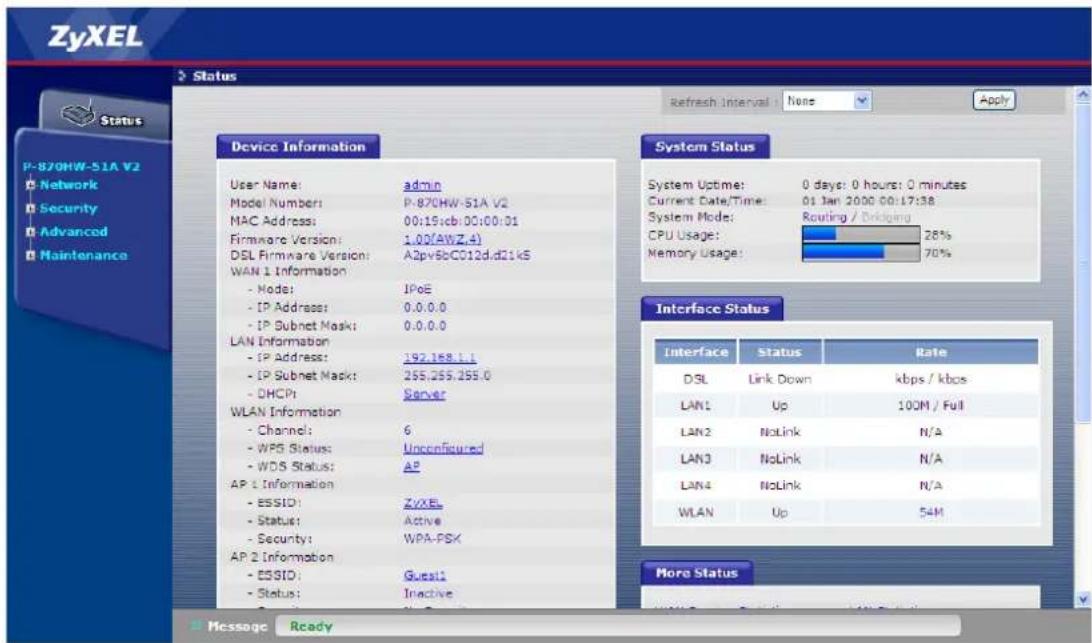Click the LAN4 interface row label
1092x643 pixels.
coord(696,486)
